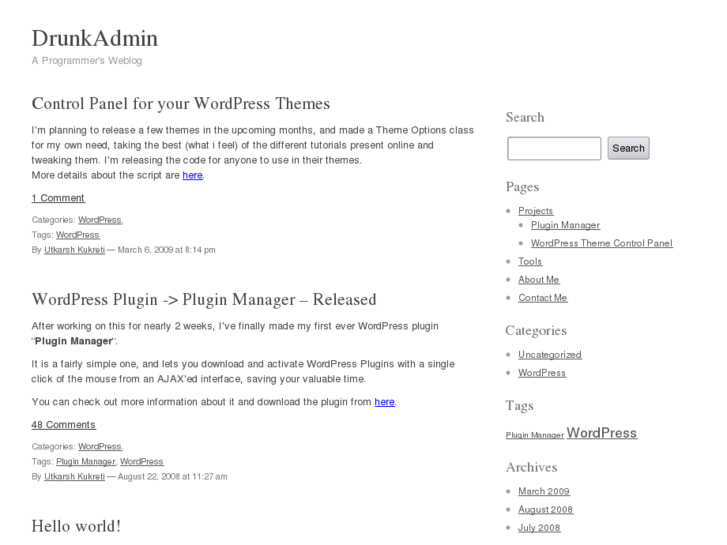Screen dimensions: 727x545
Task: Click the 'Archives' sidebar heading
Action: (x=531, y=467)
